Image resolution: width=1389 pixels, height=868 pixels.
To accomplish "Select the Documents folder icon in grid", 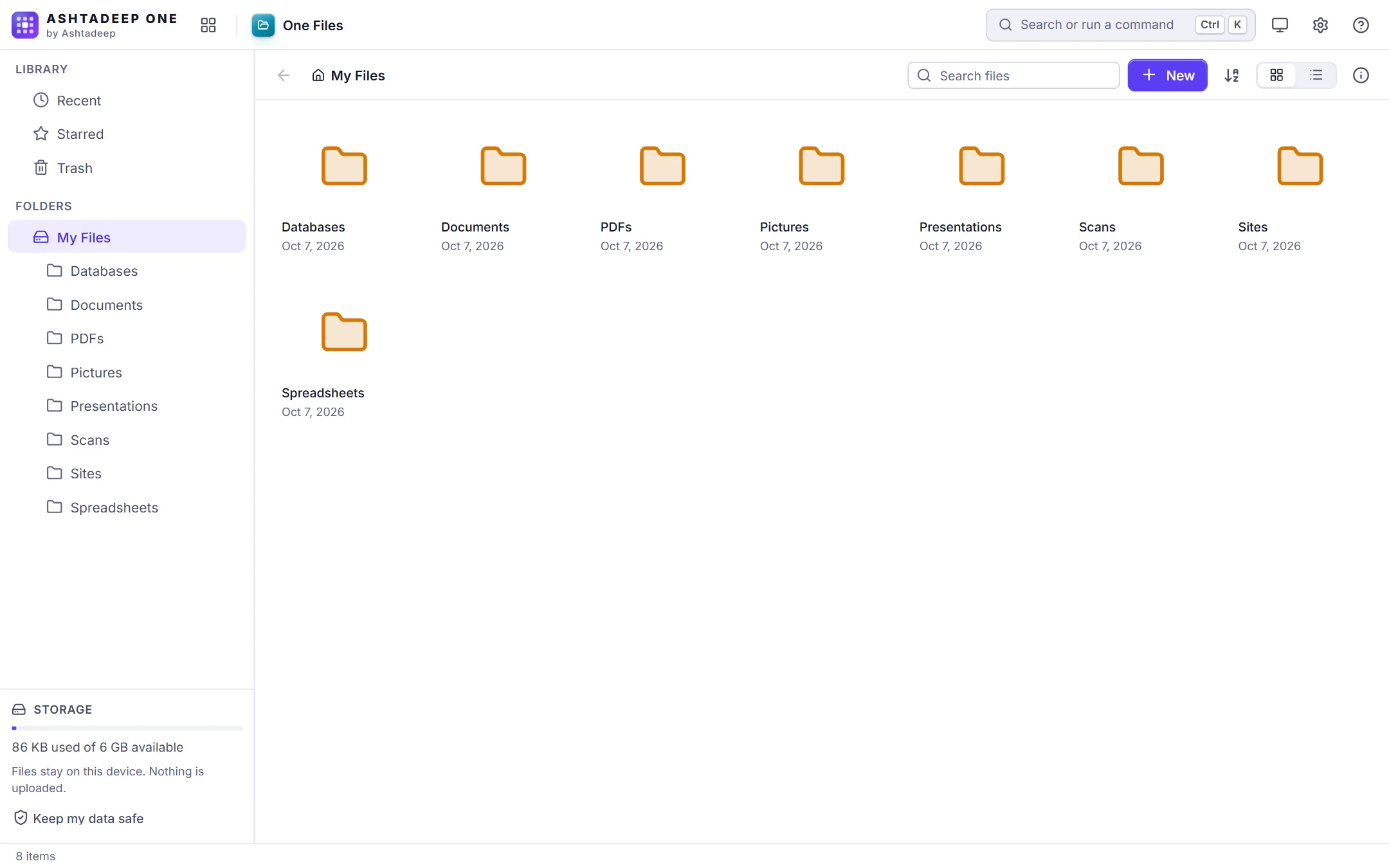I will (x=504, y=166).
